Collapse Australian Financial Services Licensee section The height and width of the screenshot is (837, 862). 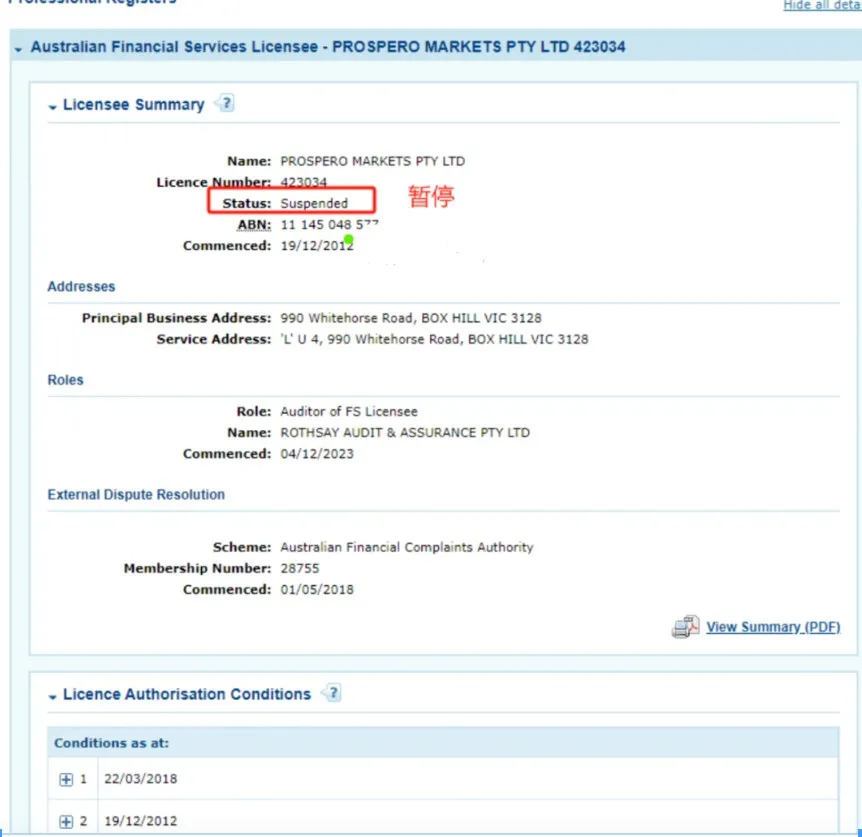pos(19,49)
